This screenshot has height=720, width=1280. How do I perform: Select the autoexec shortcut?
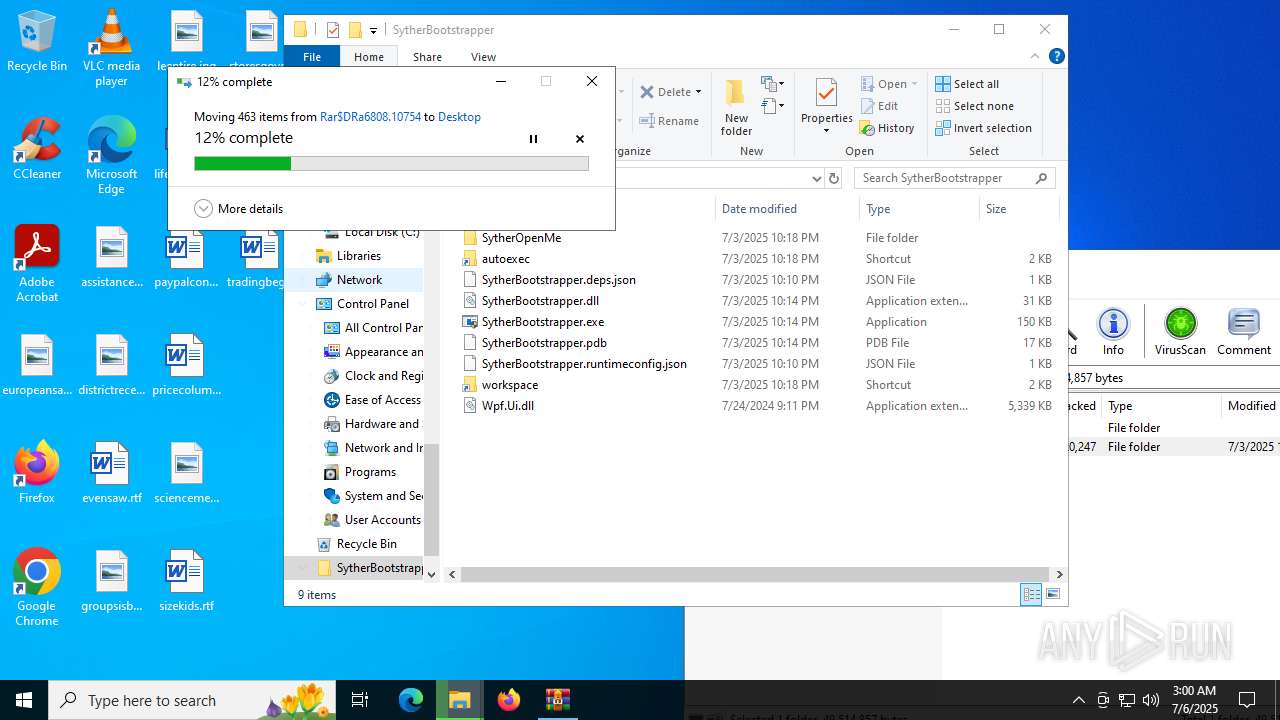tap(505, 259)
